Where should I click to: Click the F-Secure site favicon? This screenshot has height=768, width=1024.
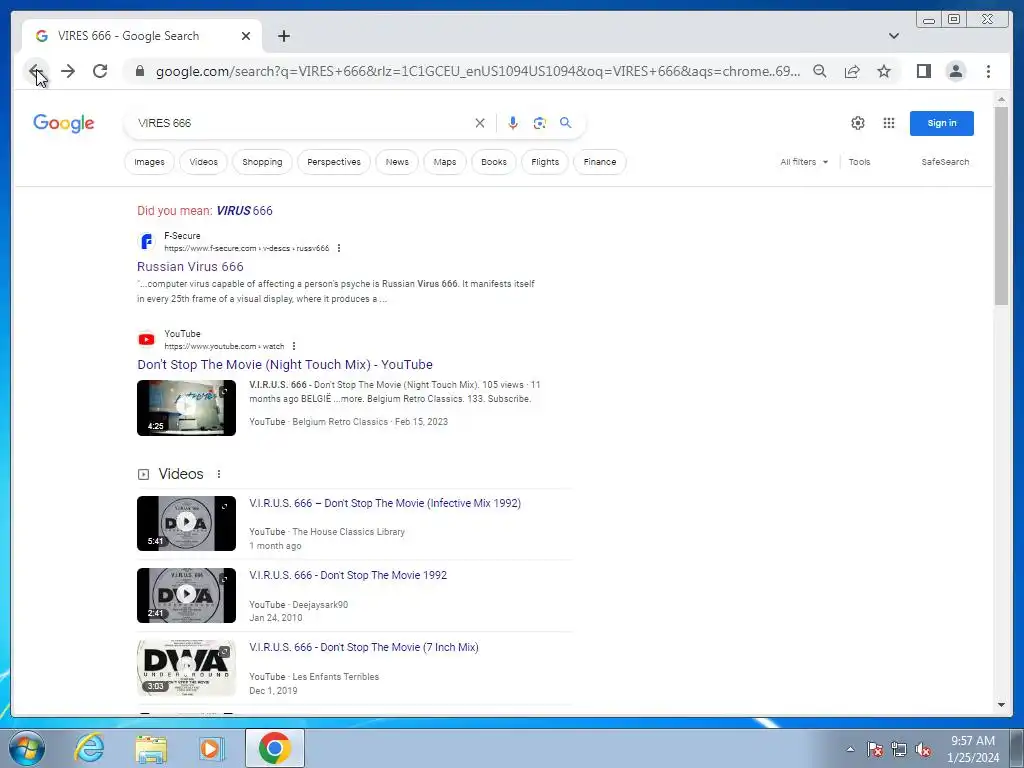pos(146,242)
